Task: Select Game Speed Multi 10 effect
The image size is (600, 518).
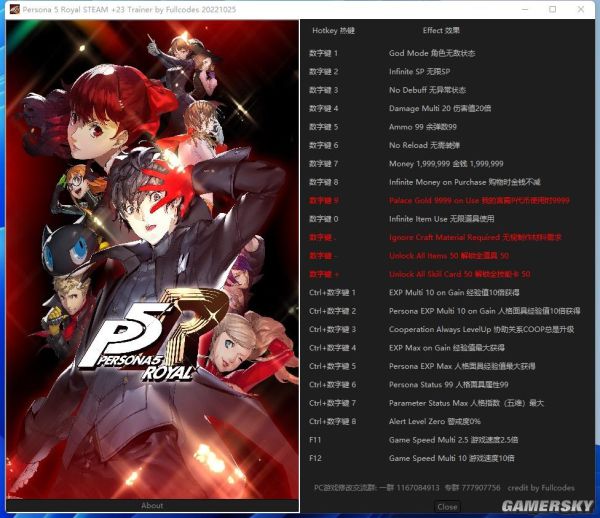Action: click(452, 458)
